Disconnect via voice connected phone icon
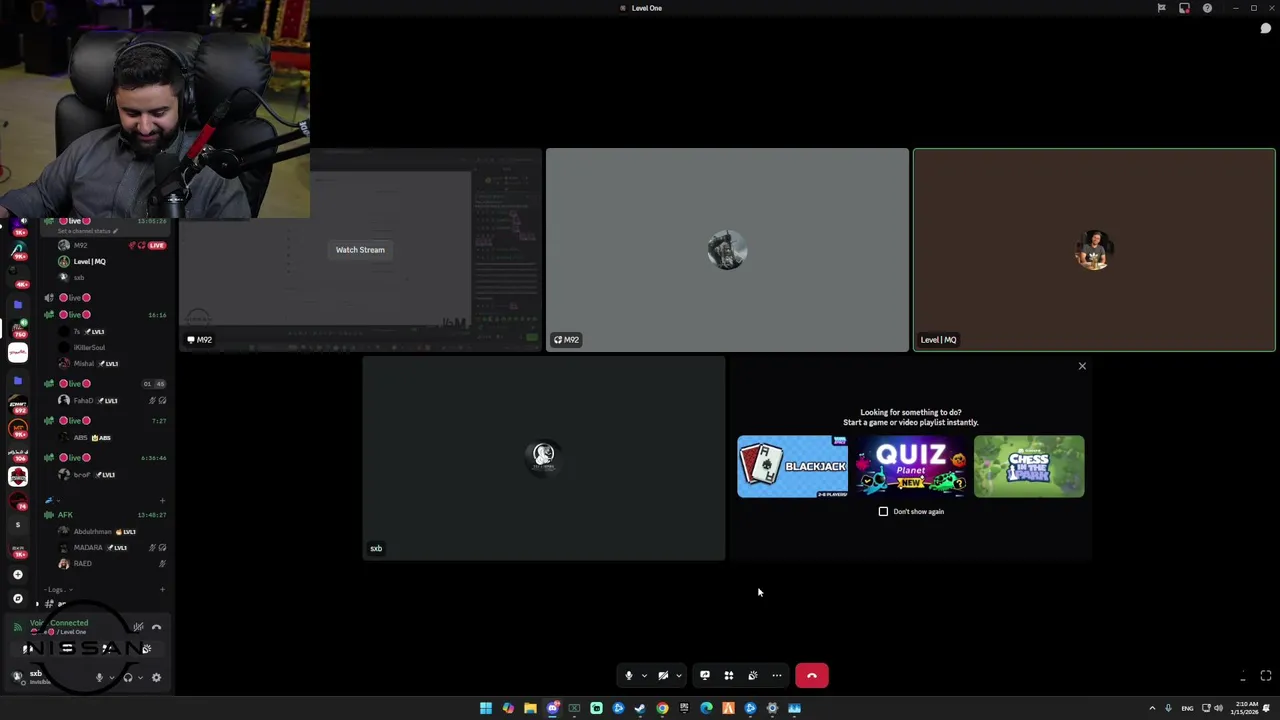Screen dimensions: 1280x720 (x=156, y=627)
